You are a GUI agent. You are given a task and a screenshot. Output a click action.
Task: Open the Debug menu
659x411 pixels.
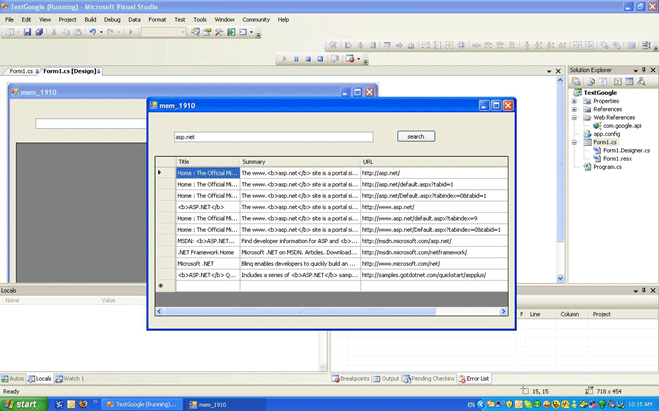pos(112,19)
